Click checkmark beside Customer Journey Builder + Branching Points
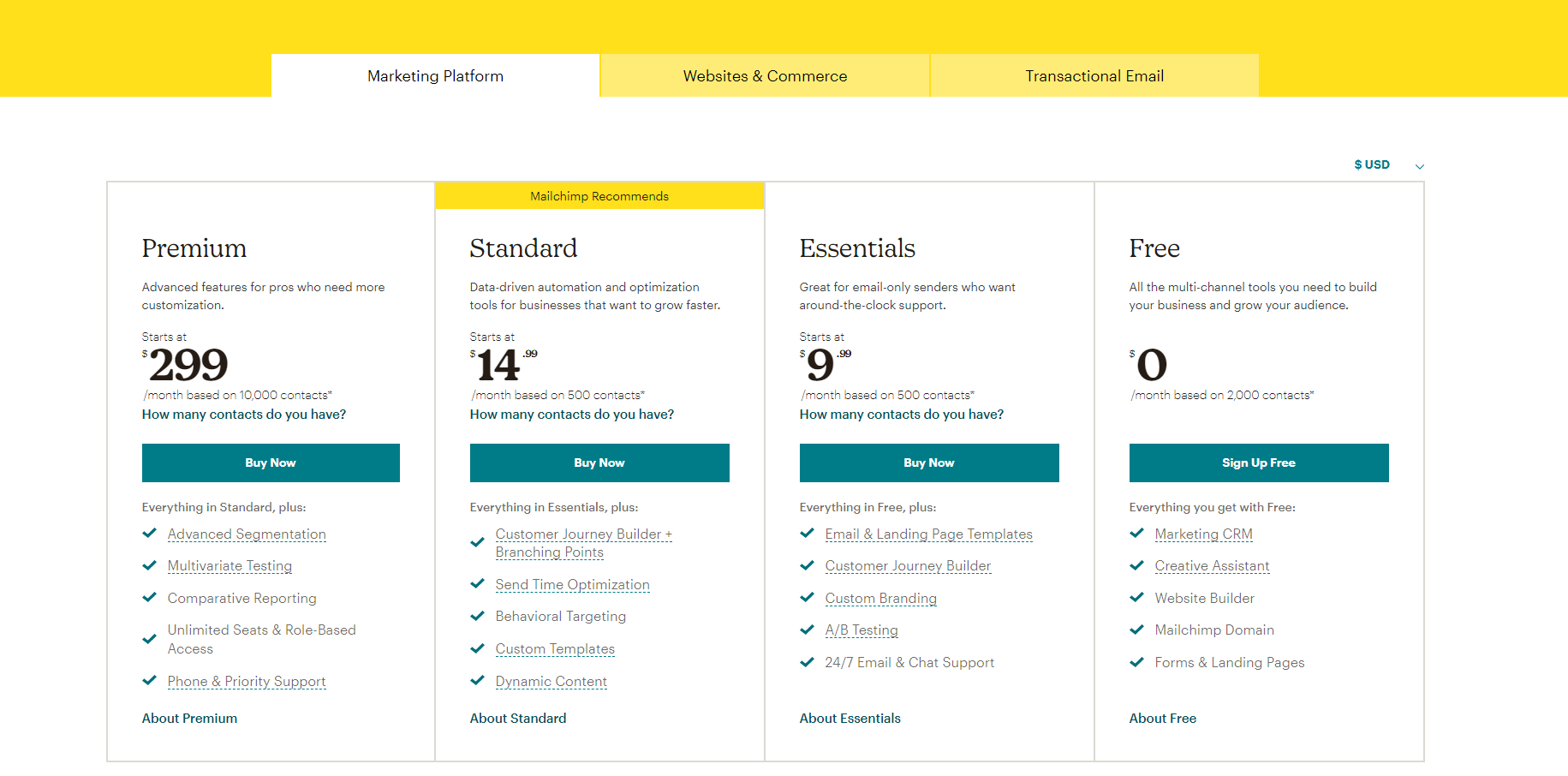1568x776 pixels. (477, 542)
